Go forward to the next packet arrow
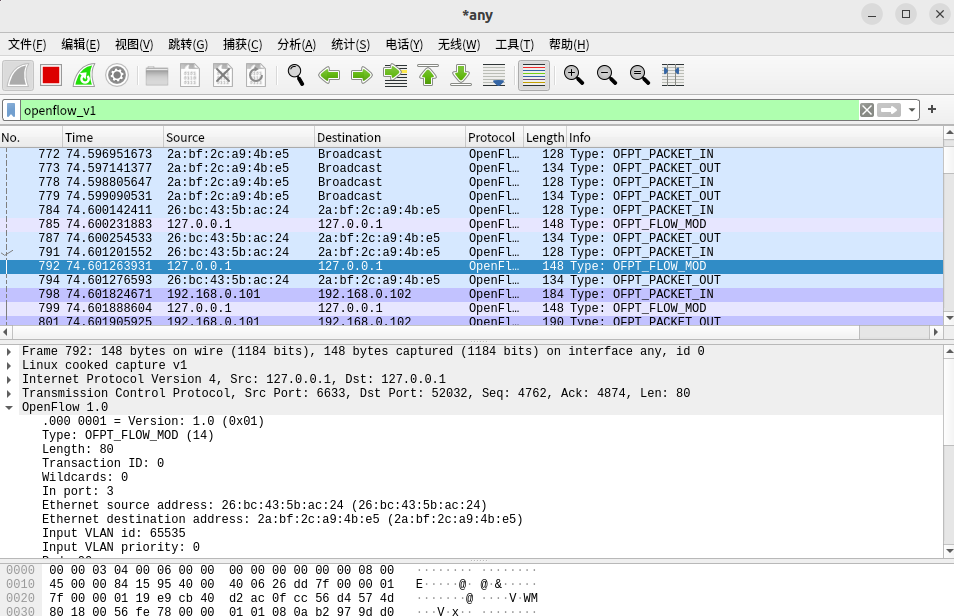This screenshot has width=954, height=616. coord(362,75)
